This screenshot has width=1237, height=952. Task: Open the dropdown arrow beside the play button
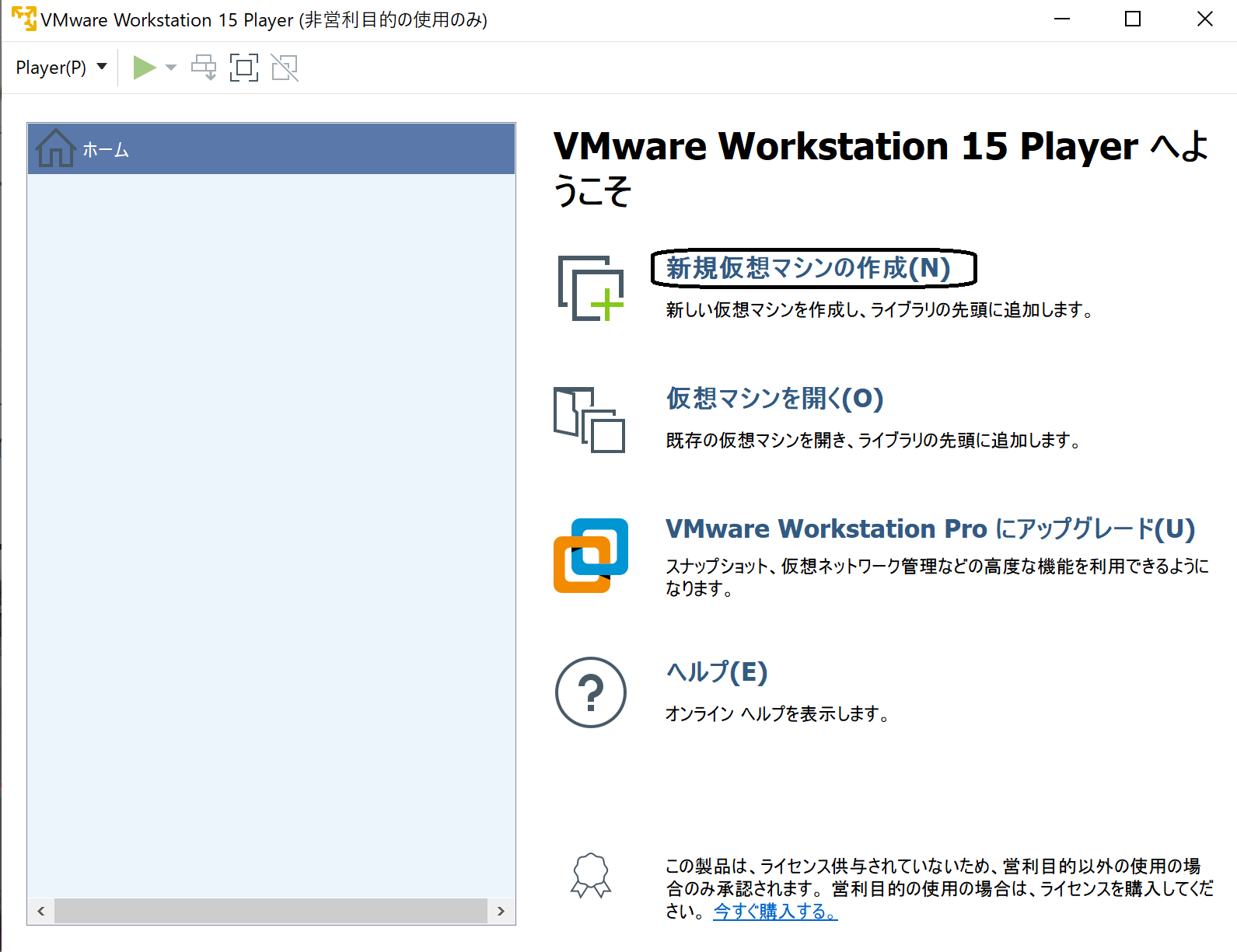pyautogui.click(x=171, y=68)
